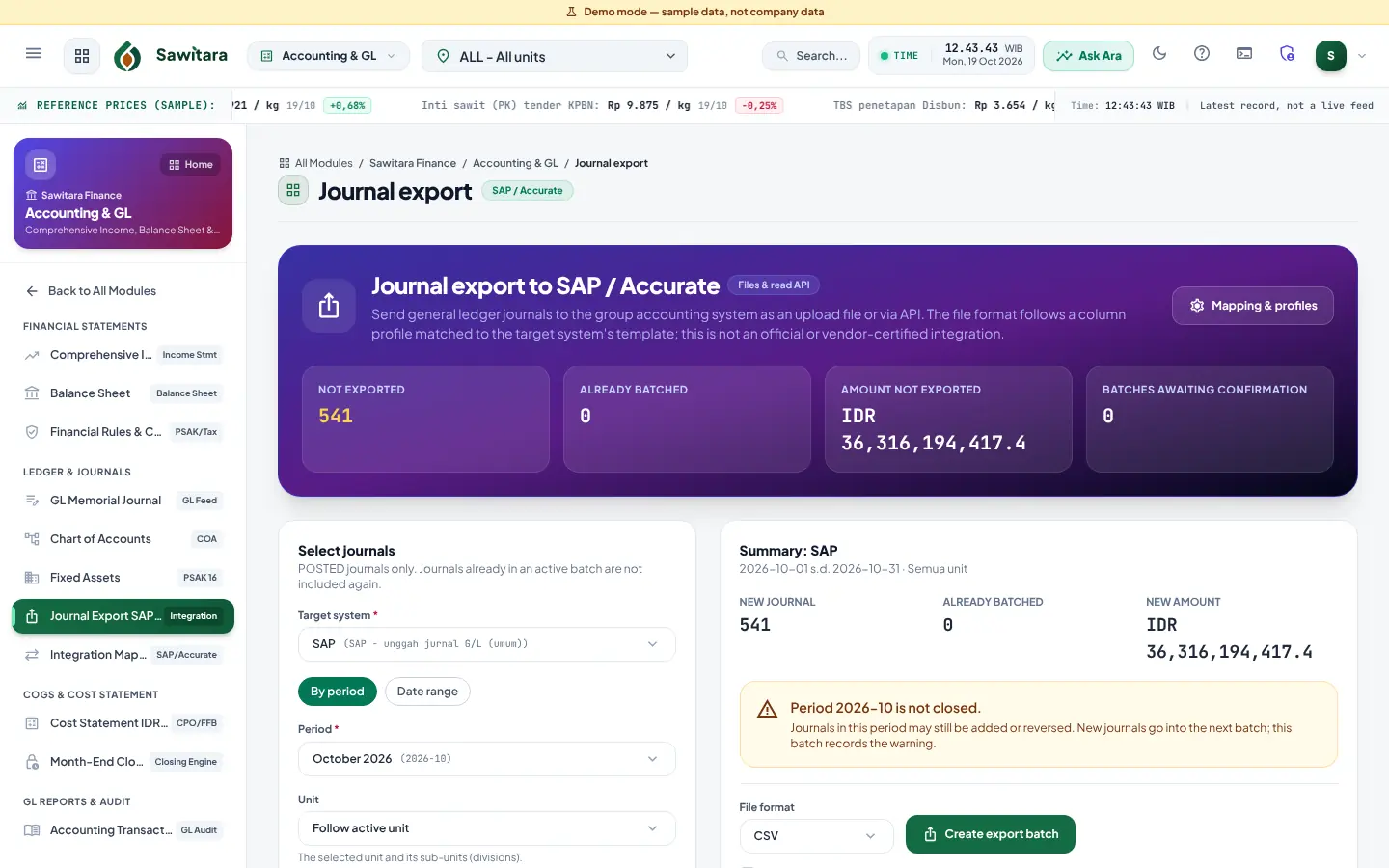Expand the user account chevron

tap(1362, 56)
